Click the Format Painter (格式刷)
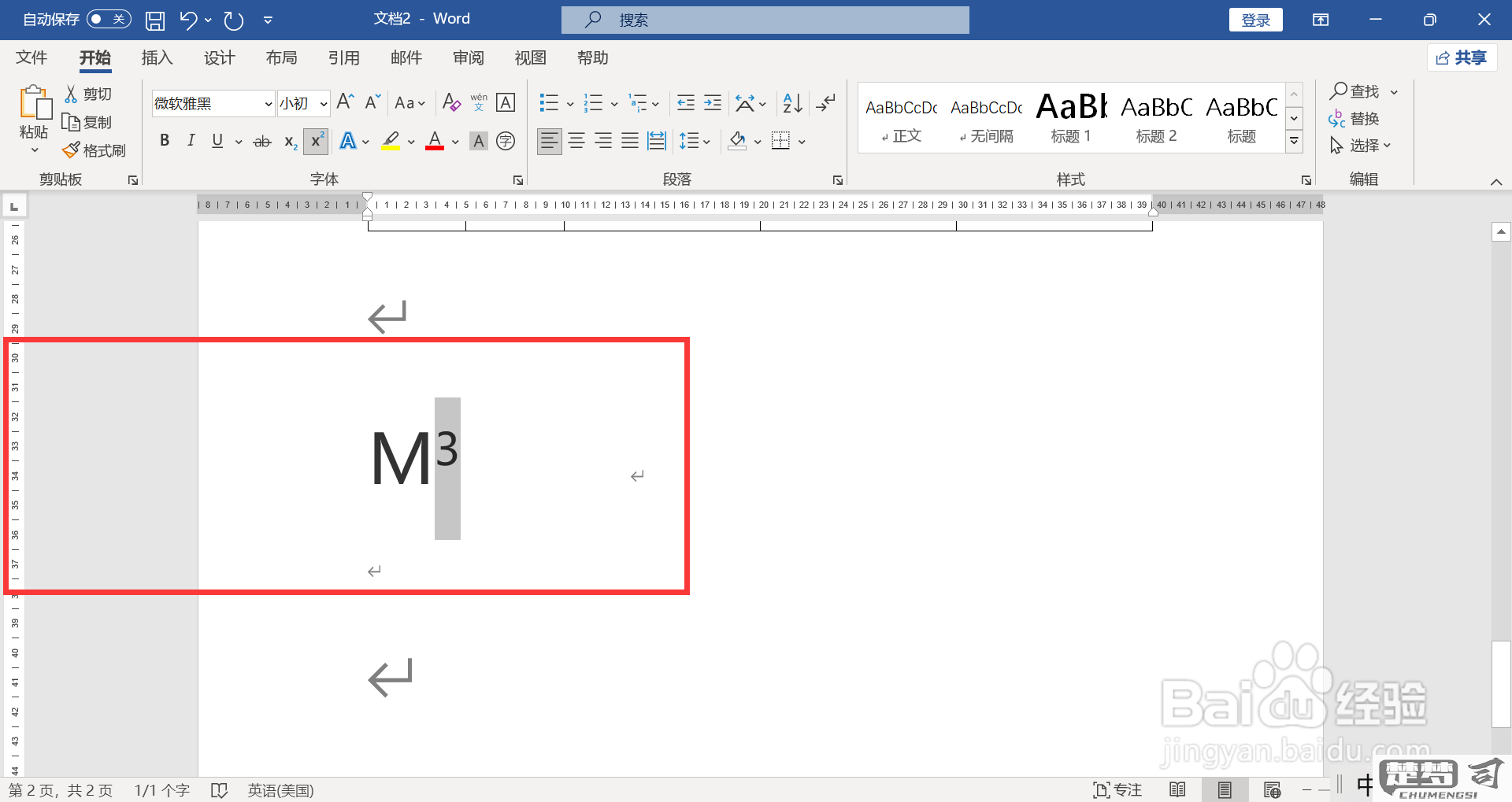1512x802 pixels. point(94,150)
